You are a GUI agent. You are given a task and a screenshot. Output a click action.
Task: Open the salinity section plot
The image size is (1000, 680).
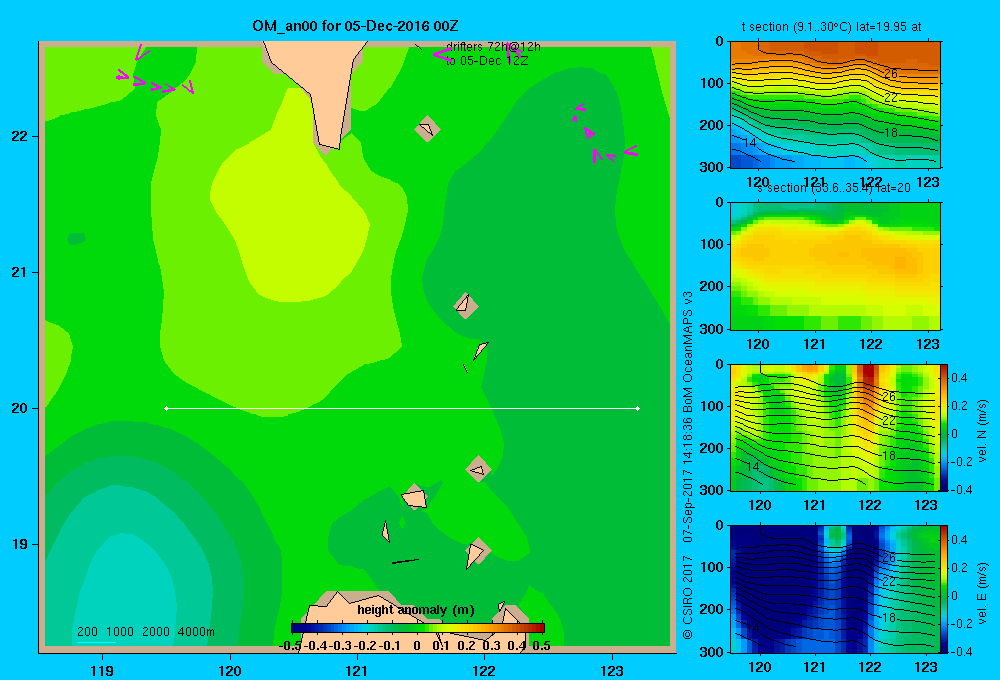(x=835, y=266)
